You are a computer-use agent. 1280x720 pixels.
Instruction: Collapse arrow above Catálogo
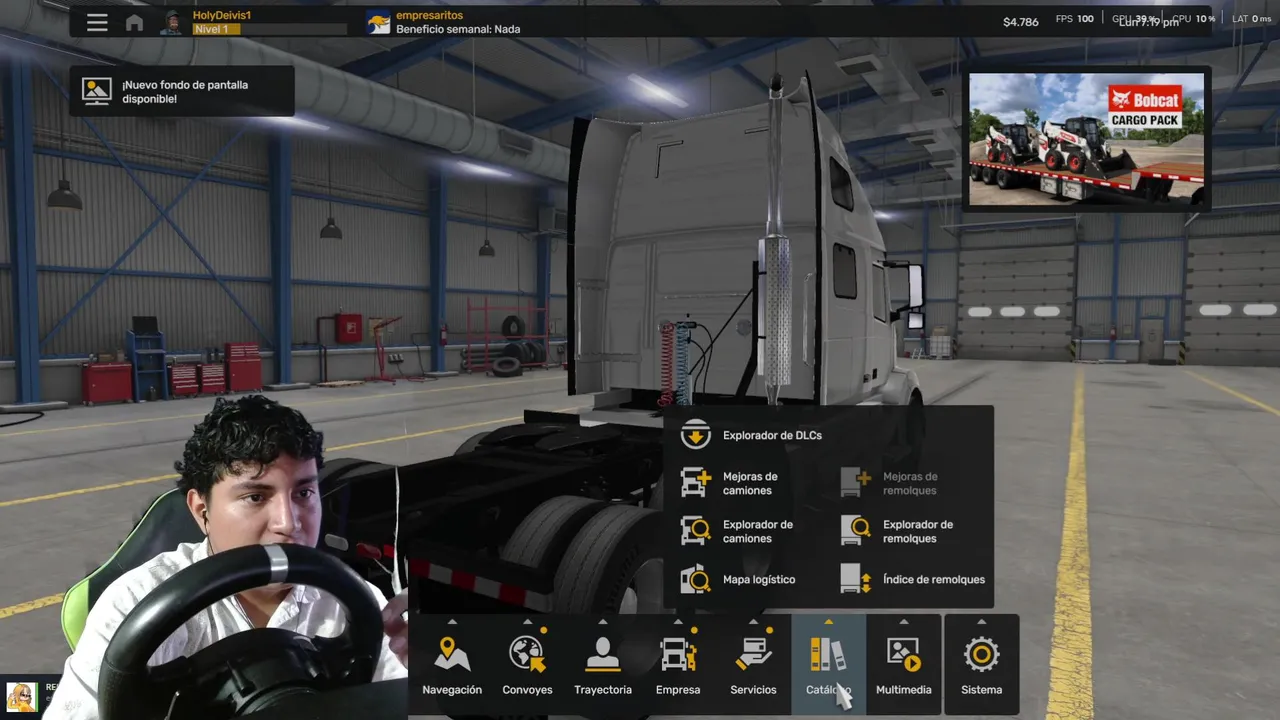[x=828, y=622]
